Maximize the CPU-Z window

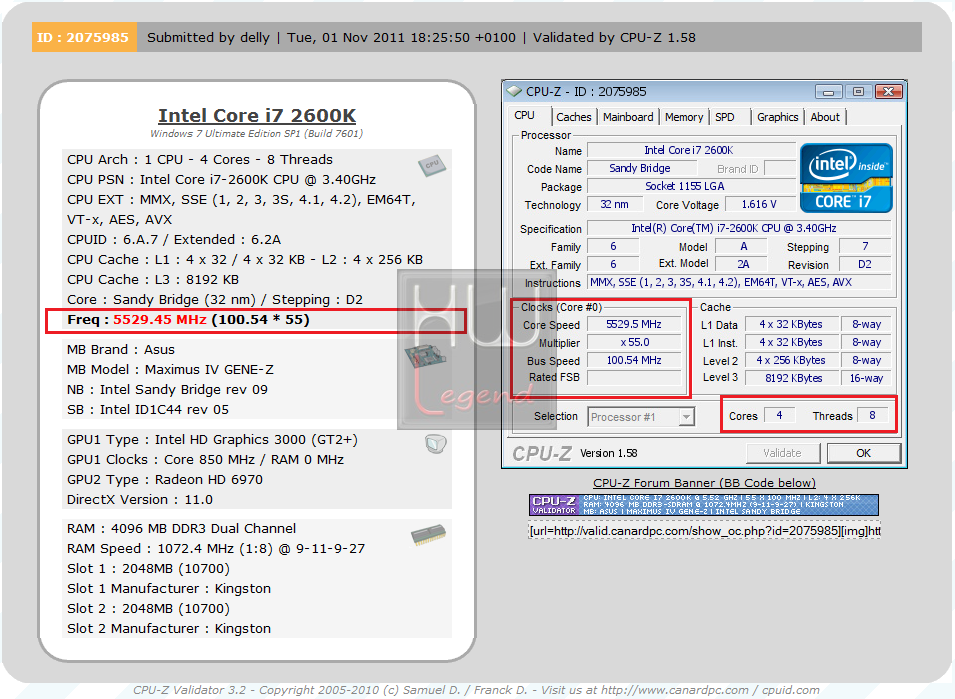[x=858, y=92]
